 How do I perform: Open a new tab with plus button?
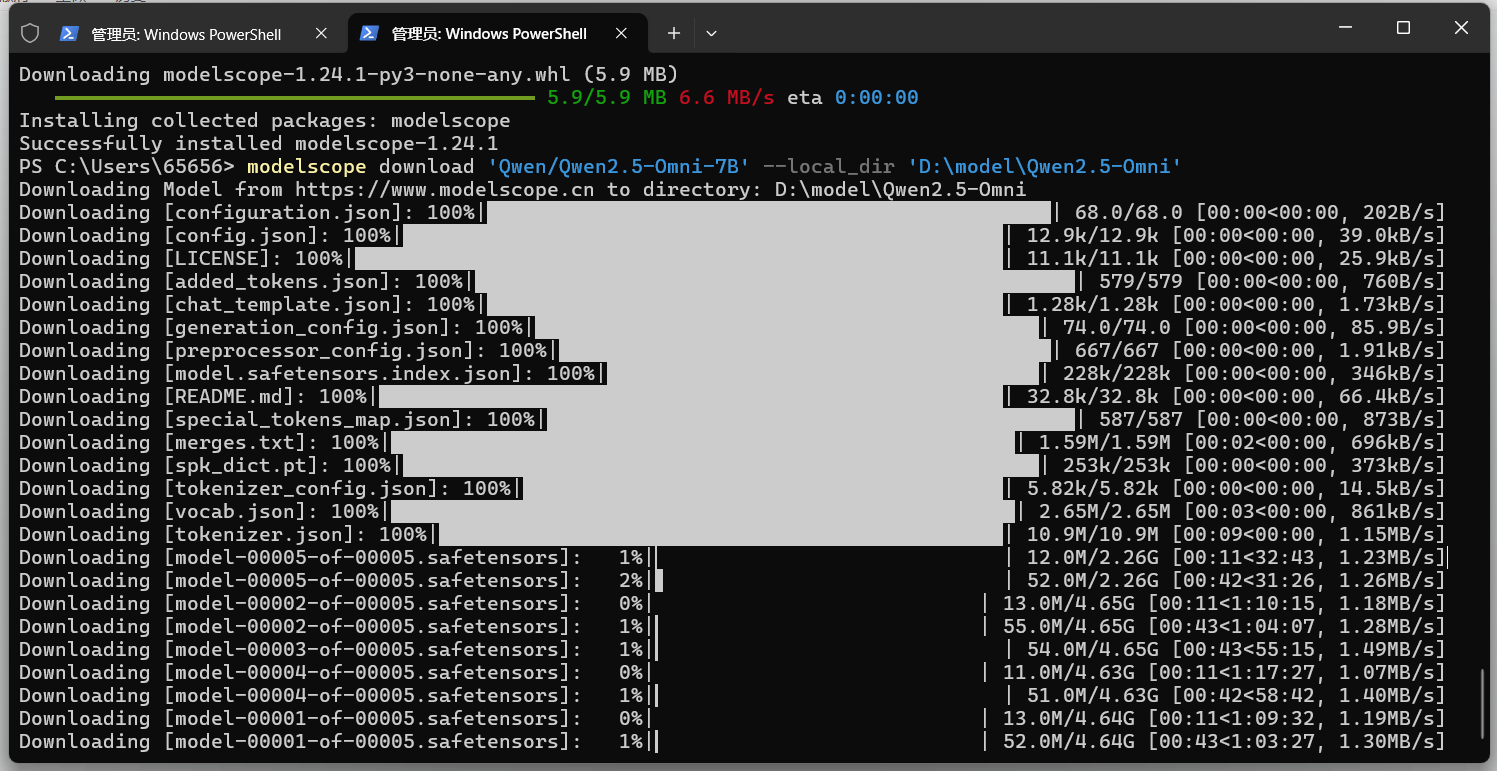pos(674,33)
